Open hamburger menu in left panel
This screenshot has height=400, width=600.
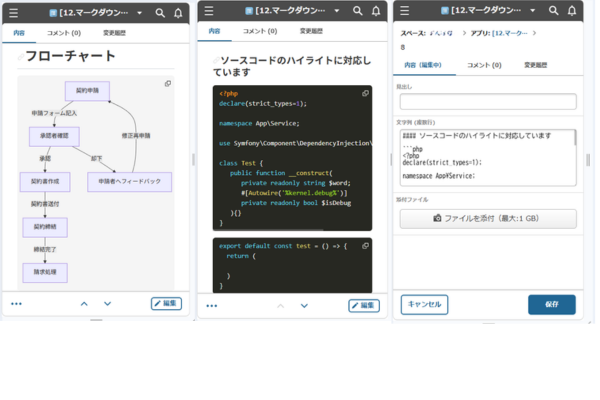coord(13,13)
